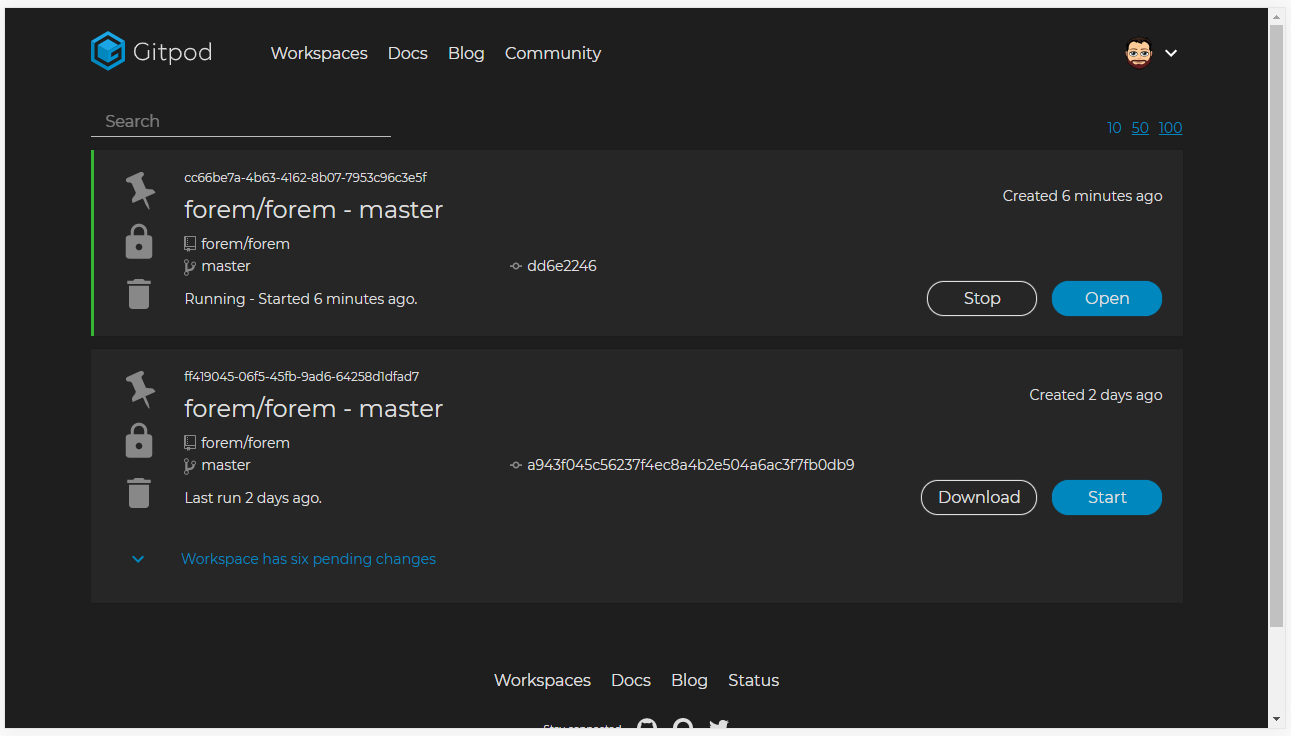The width and height of the screenshot is (1291, 736).
Task: Click the running workspace title forem/forem - master
Action: click(x=314, y=210)
